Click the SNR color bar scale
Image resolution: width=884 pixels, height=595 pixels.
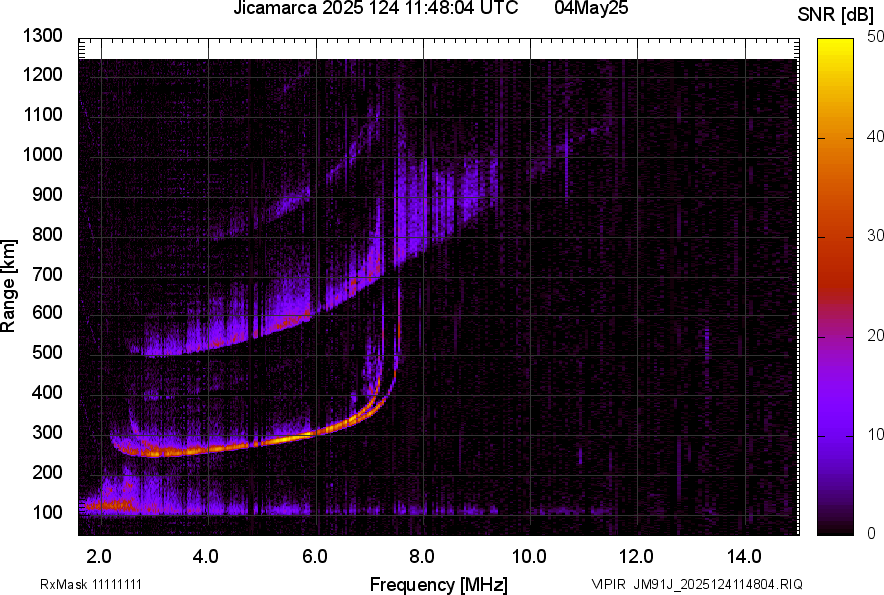tap(836, 287)
